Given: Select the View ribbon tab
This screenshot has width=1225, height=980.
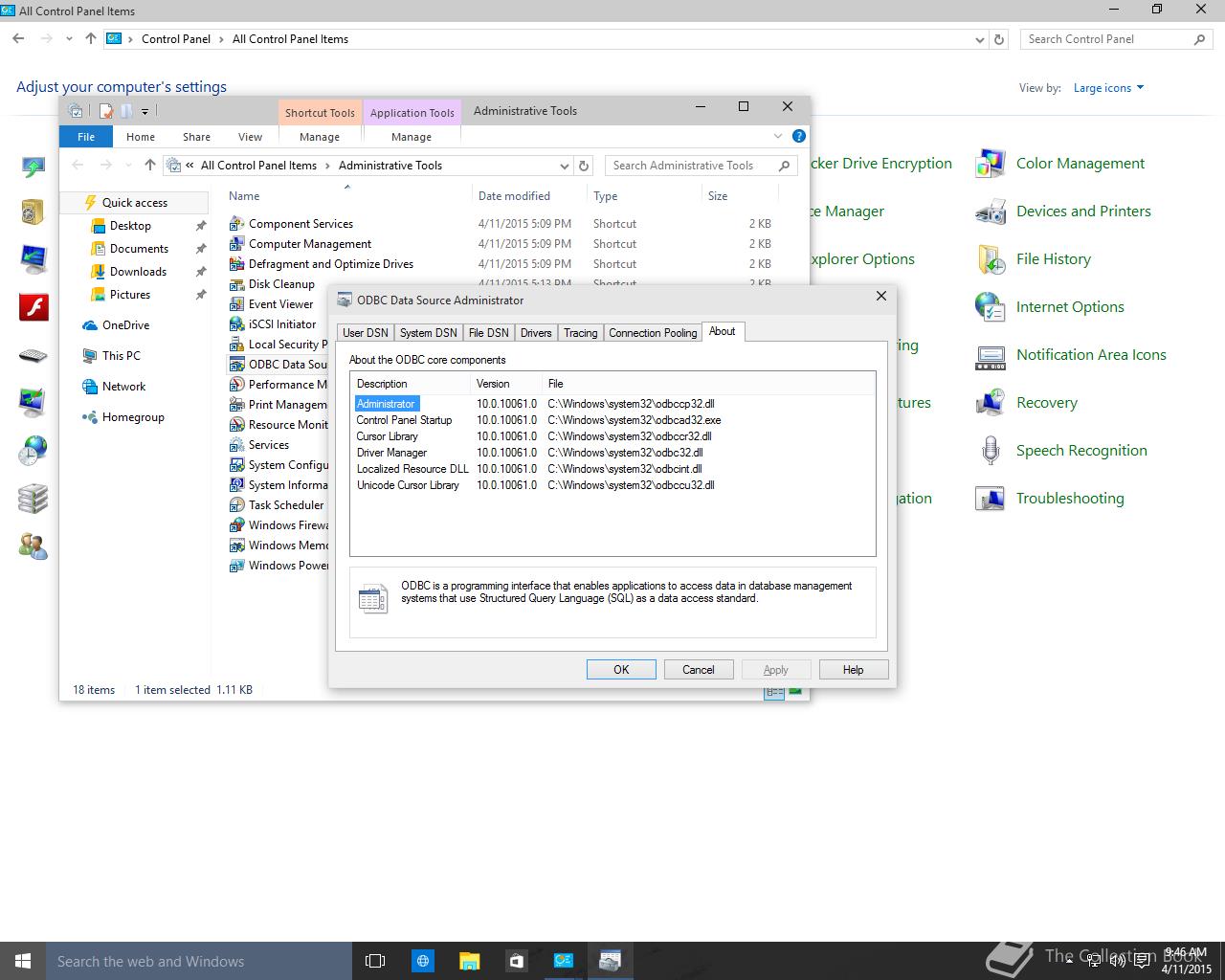Looking at the screenshot, I should click(x=250, y=137).
